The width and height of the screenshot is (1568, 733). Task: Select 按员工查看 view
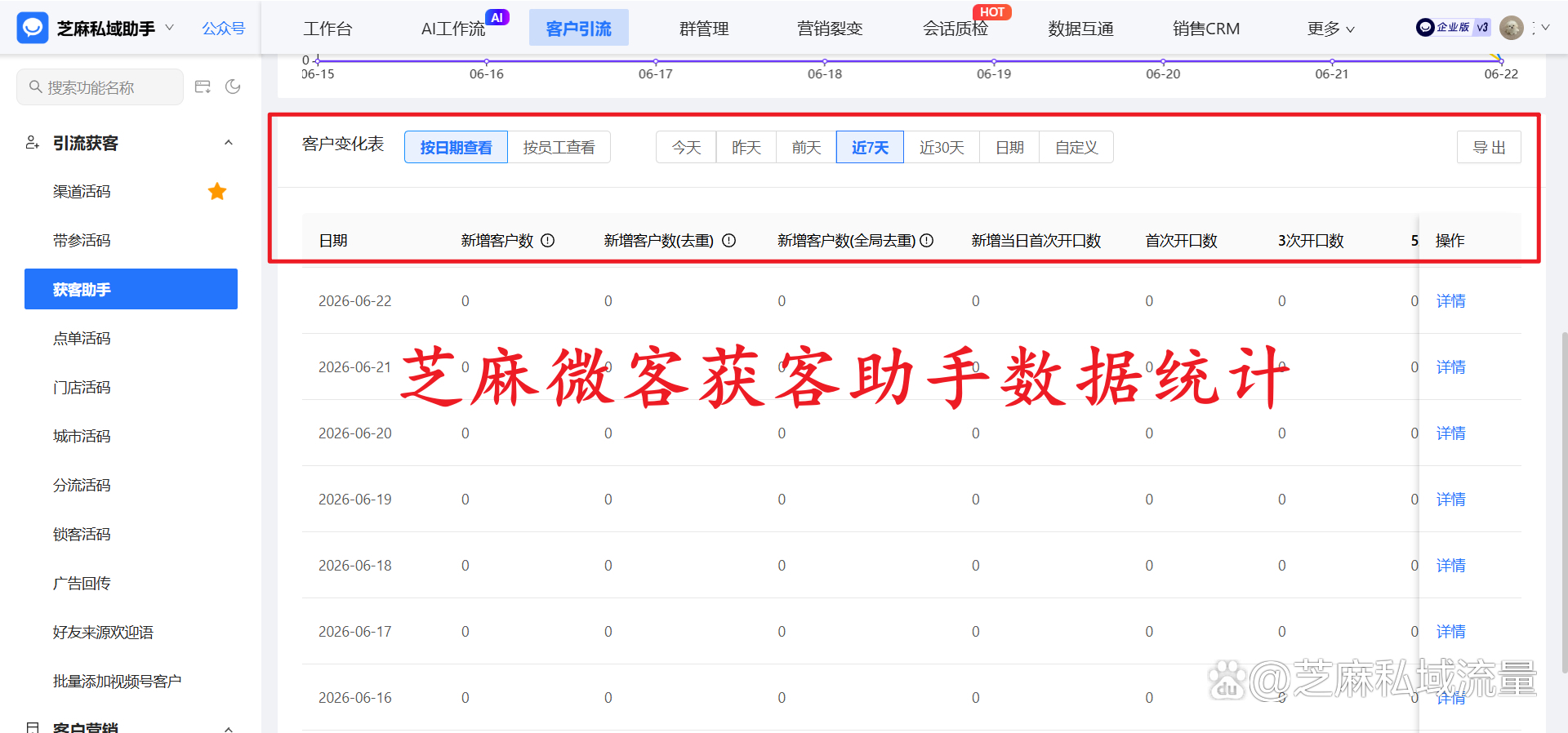click(559, 147)
